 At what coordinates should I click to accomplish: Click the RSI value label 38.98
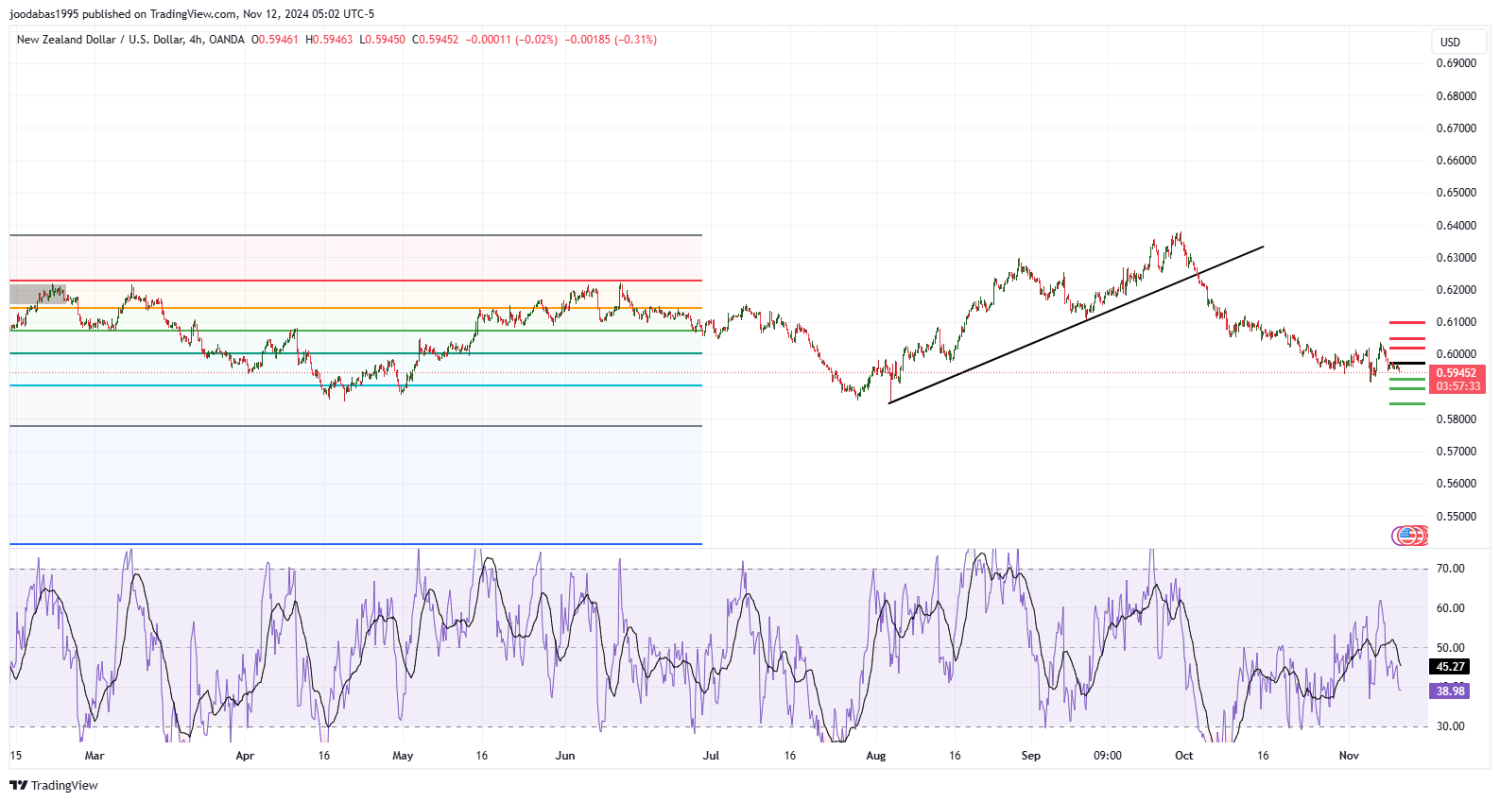click(x=1450, y=690)
